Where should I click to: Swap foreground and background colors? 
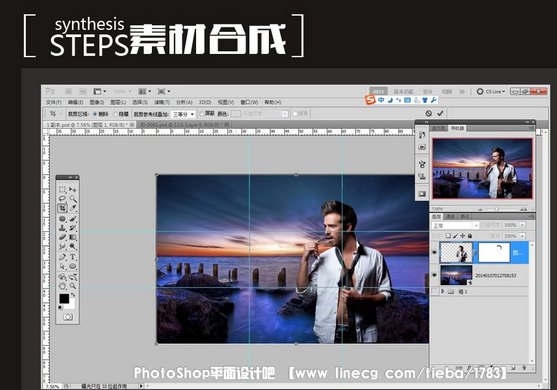coord(73,295)
